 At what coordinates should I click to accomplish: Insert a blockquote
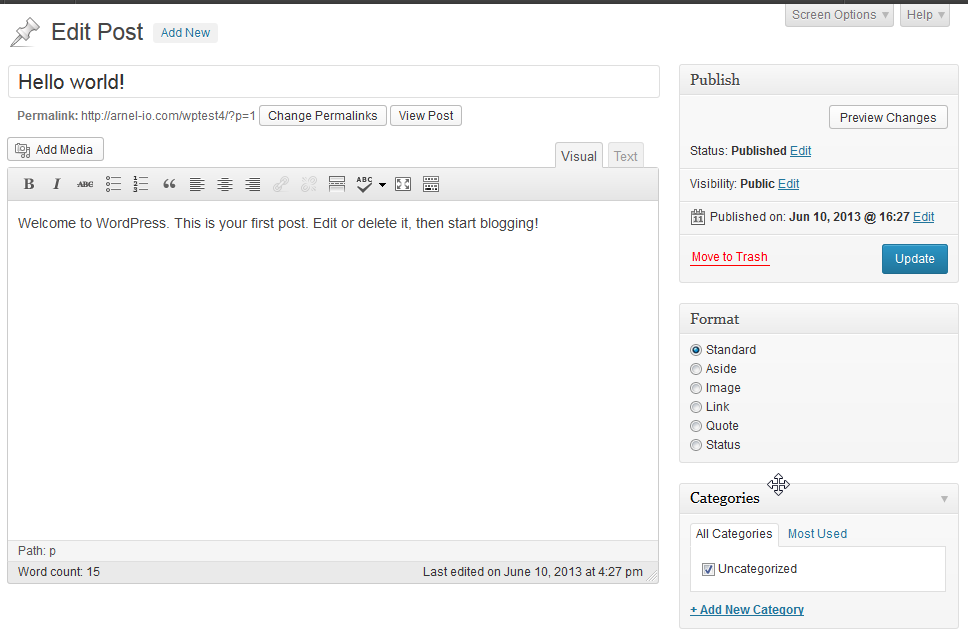[x=169, y=184]
